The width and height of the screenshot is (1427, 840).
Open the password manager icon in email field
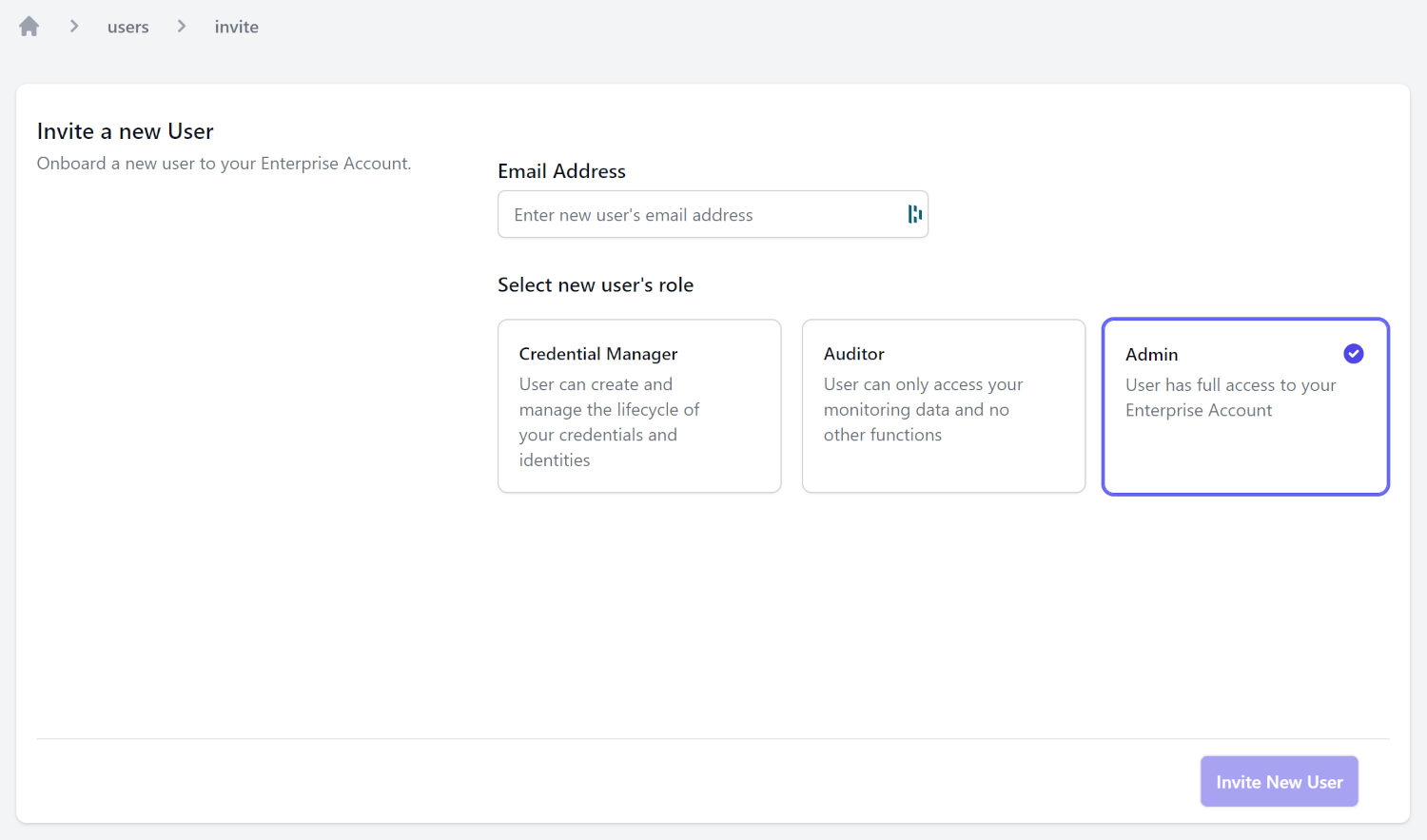pos(914,214)
